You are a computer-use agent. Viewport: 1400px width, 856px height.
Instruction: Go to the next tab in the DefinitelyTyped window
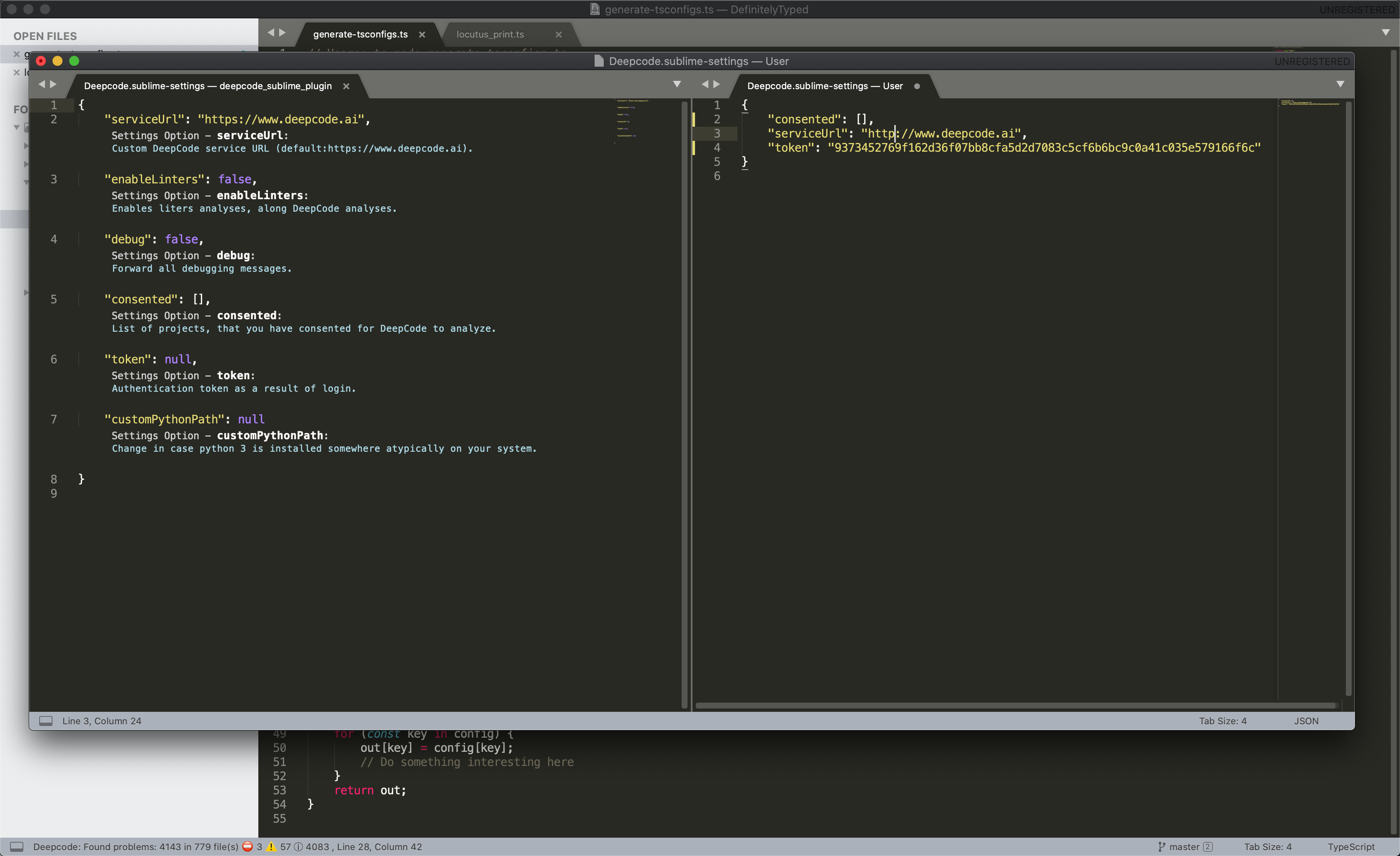[282, 33]
